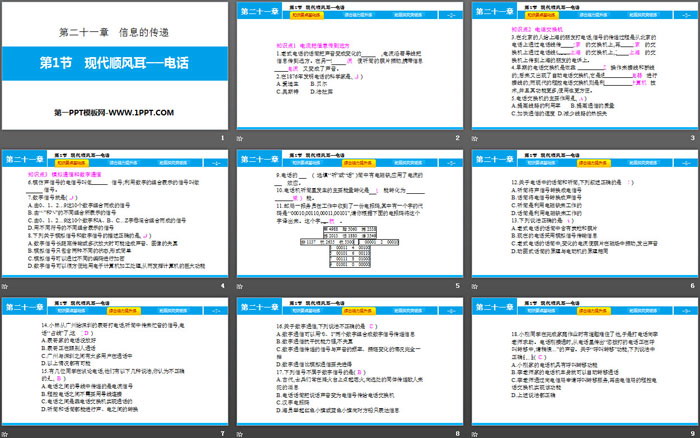Click slide number 7 label

point(222,434)
